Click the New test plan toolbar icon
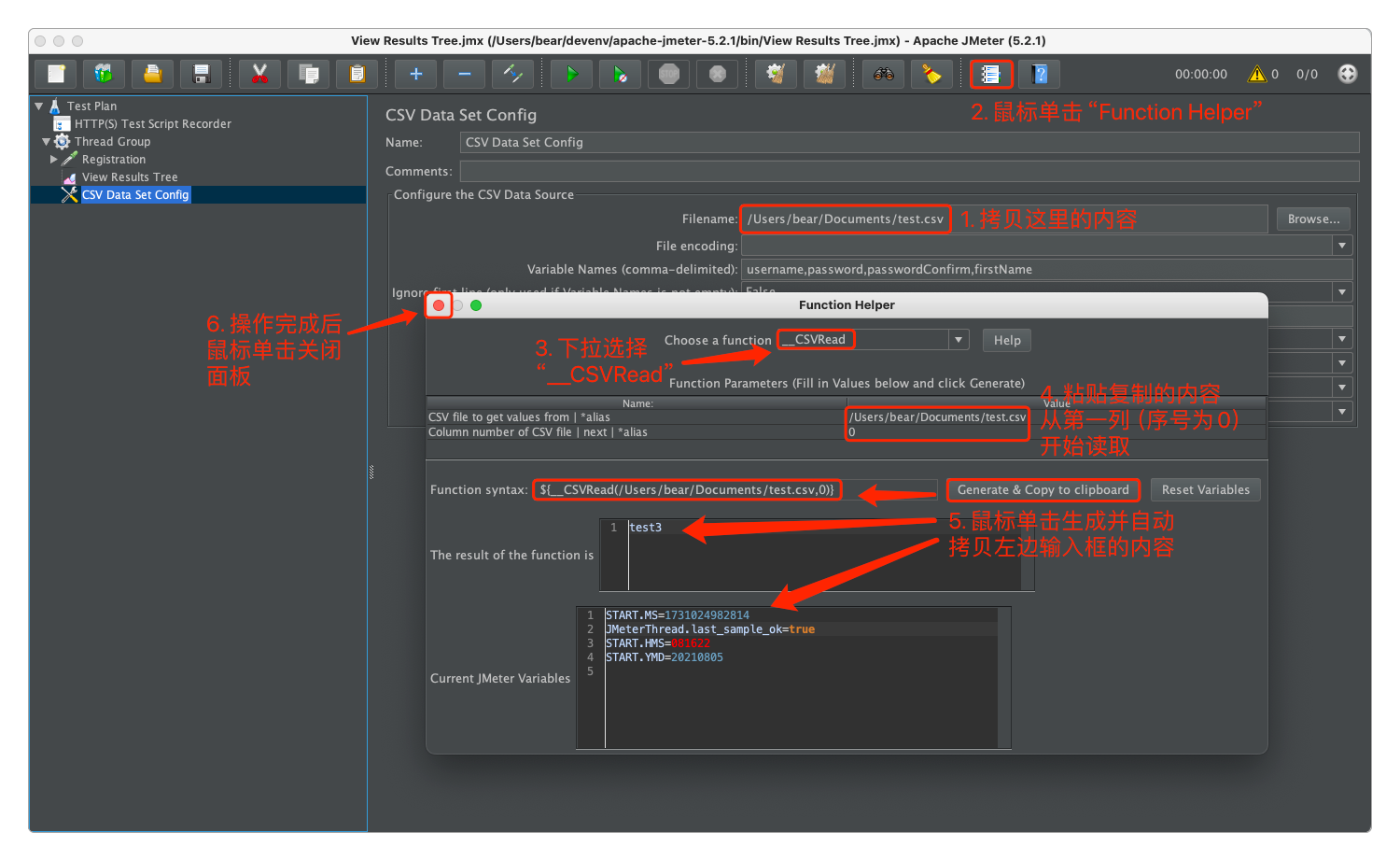 pyautogui.click(x=56, y=74)
